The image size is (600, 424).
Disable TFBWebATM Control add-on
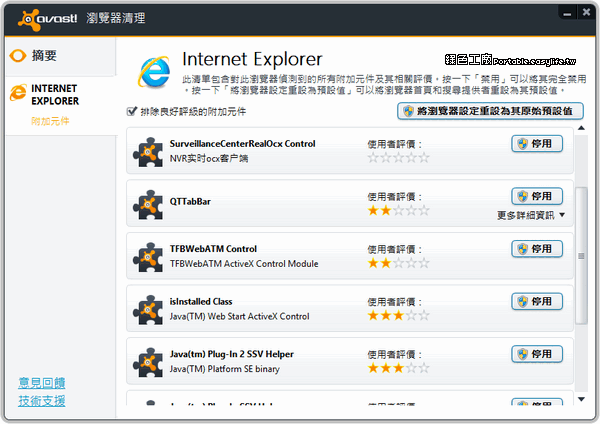pyautogui.click(x=537, y=249)
